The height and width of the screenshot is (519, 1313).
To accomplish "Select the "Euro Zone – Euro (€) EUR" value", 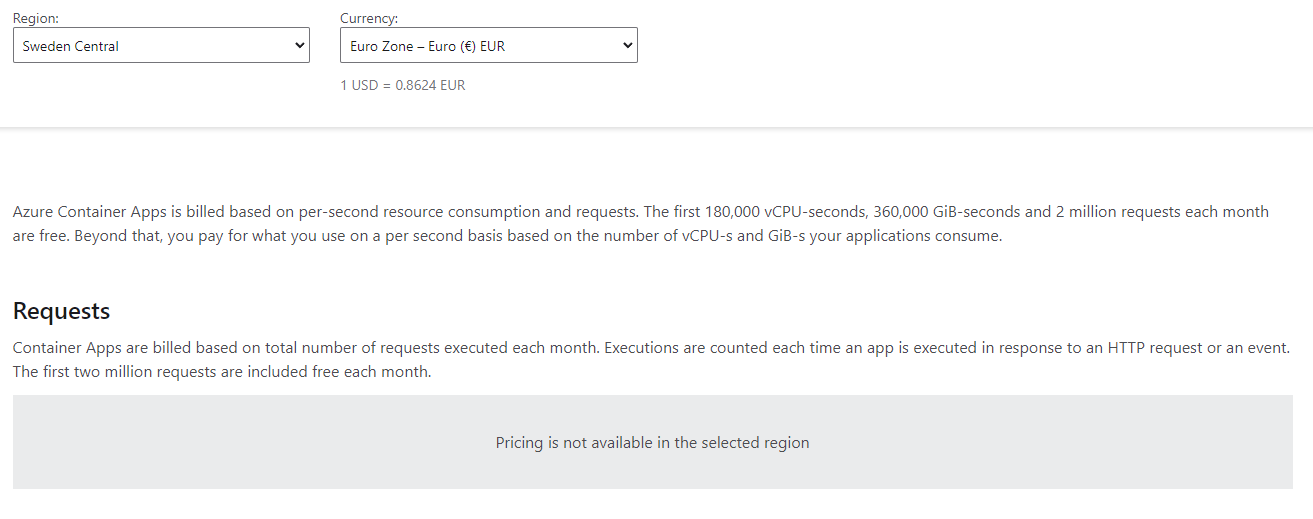I will (x=427, y=46).
